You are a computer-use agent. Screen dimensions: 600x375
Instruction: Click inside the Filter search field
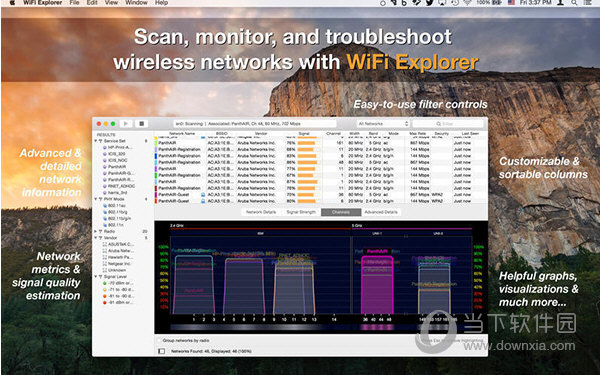pyautogui.click(x=448, y=124)
